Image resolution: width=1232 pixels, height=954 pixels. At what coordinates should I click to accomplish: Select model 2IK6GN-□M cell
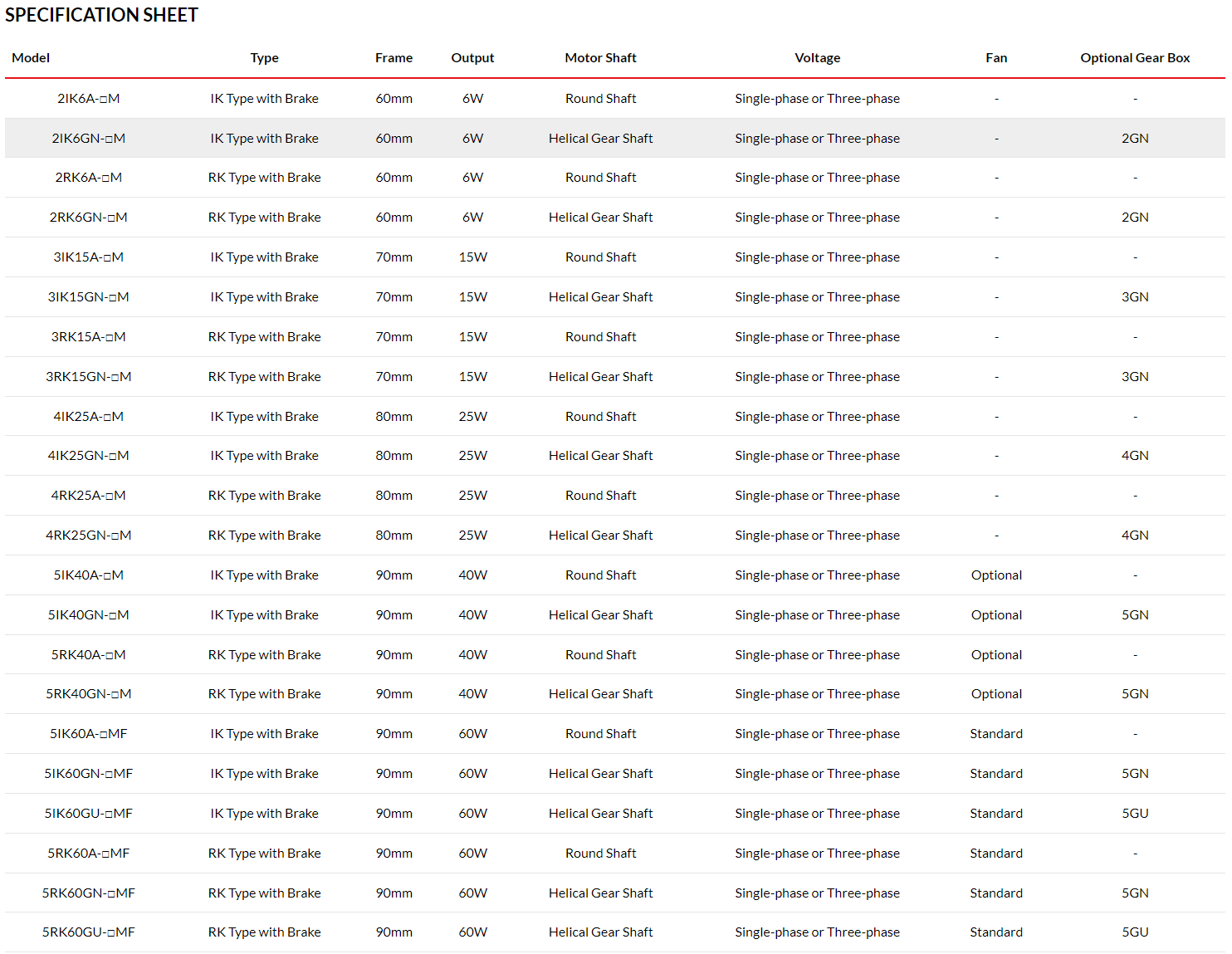[x=89, y=139]
